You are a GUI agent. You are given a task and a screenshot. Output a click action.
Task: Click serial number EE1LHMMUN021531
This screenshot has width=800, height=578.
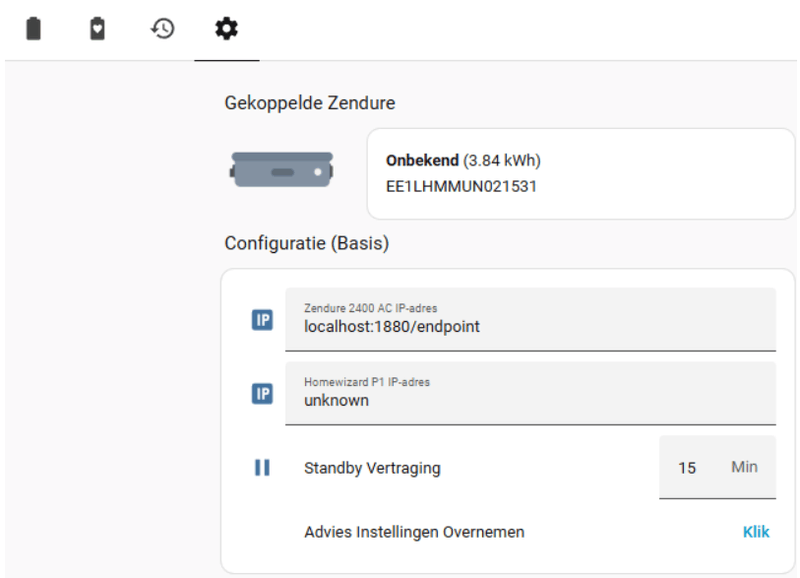tap(461, 187)
